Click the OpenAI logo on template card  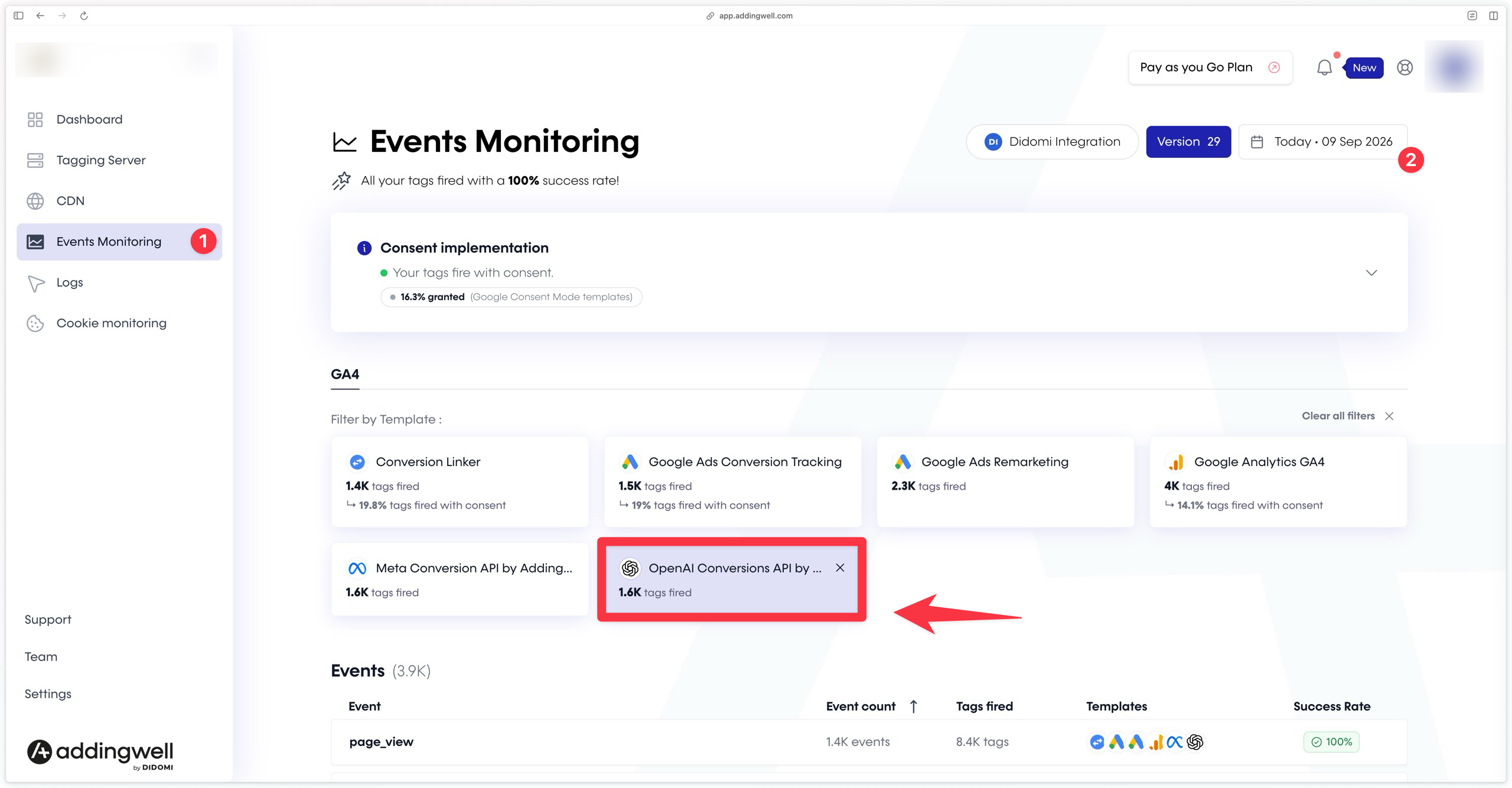630,568
